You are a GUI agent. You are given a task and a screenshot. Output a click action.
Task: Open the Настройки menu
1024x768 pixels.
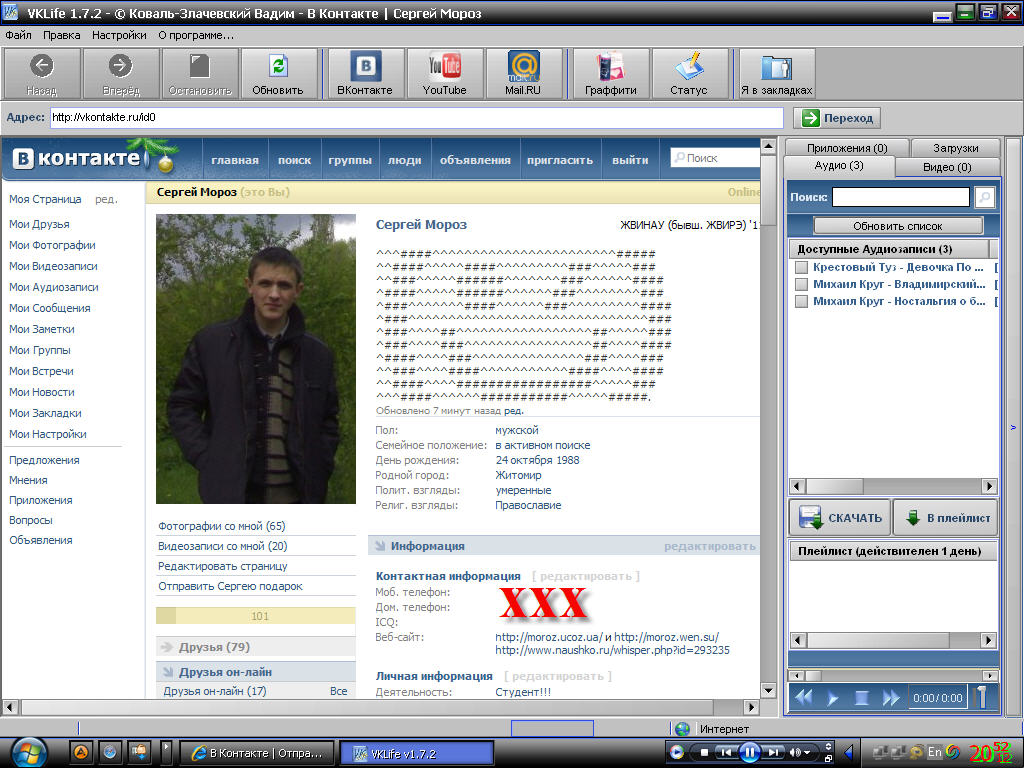pyautogui.click(x=119, y=35)
